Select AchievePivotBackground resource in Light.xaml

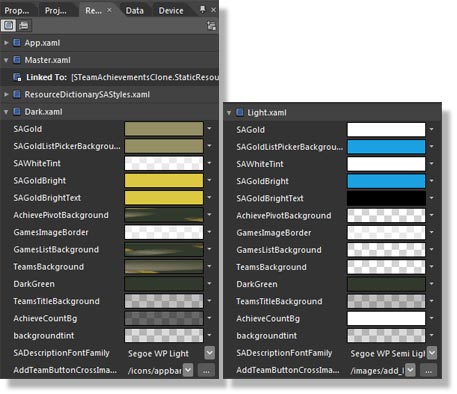(x=284, y=216)
